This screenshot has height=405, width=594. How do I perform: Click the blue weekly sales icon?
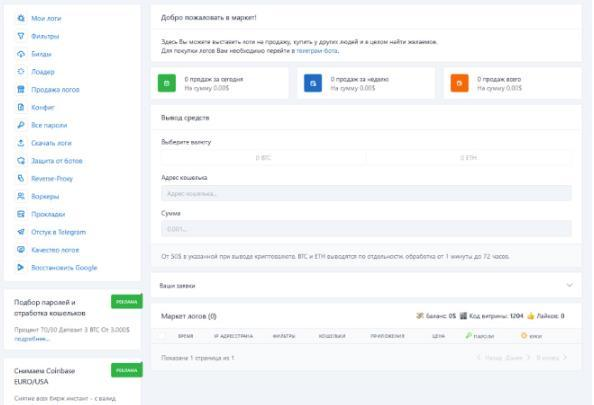313,83
